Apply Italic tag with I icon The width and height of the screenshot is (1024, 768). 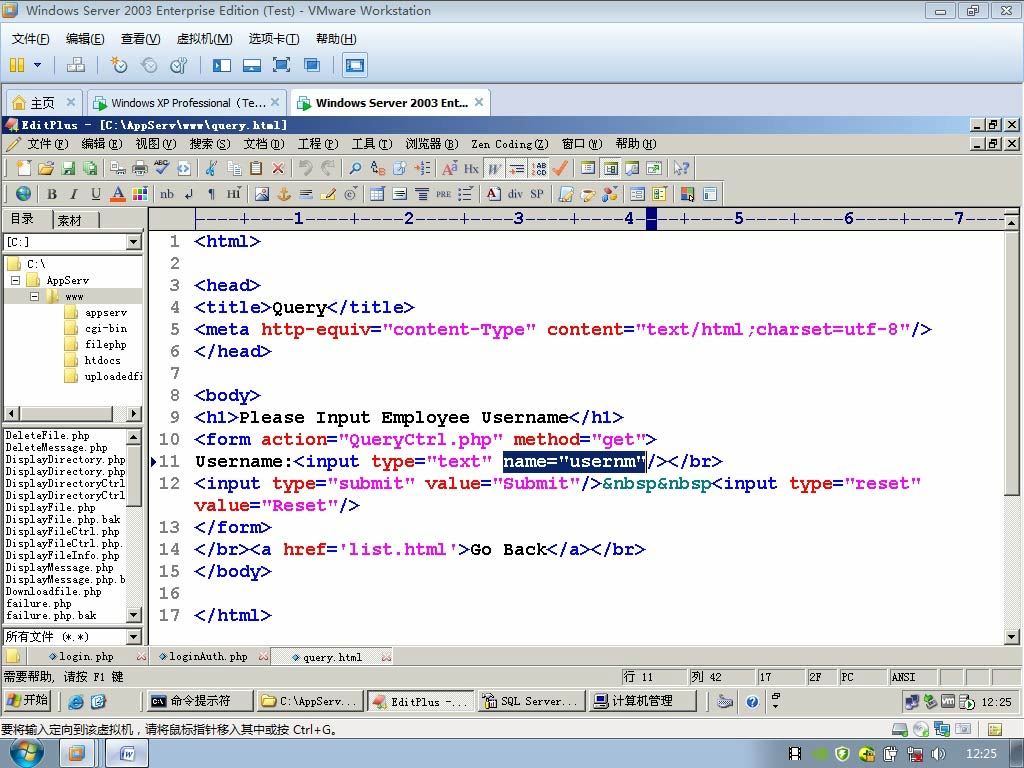click(74, 194)
